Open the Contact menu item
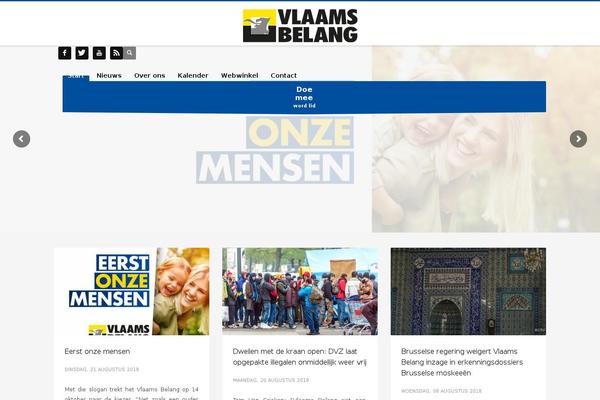The width and height of the screenshot is (600, 400). (x=284, y=75)
